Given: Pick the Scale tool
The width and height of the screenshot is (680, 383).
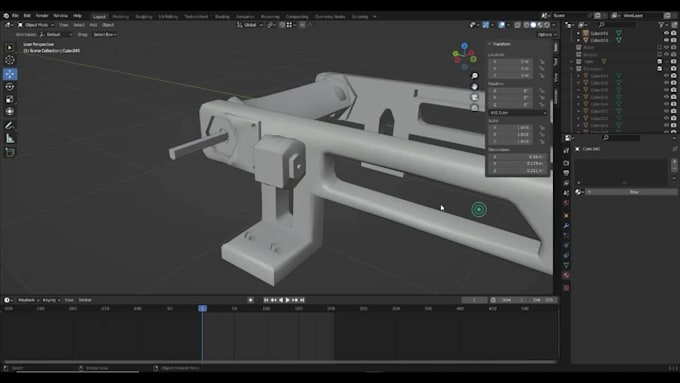Looking at the screenshot, I should tap(10, 99).
